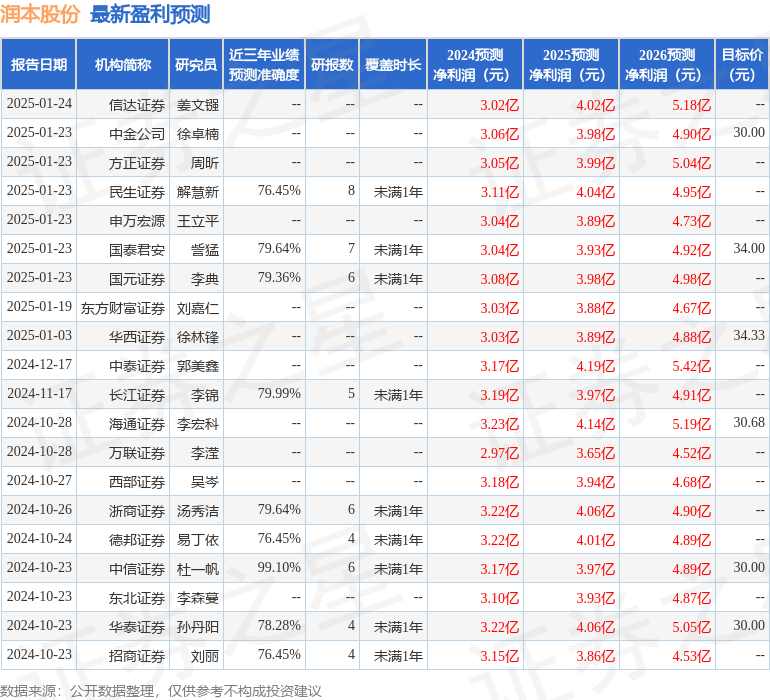Select the 研究员 column header
Viewport: 770px width, 700px height.
tap(196, 65)
